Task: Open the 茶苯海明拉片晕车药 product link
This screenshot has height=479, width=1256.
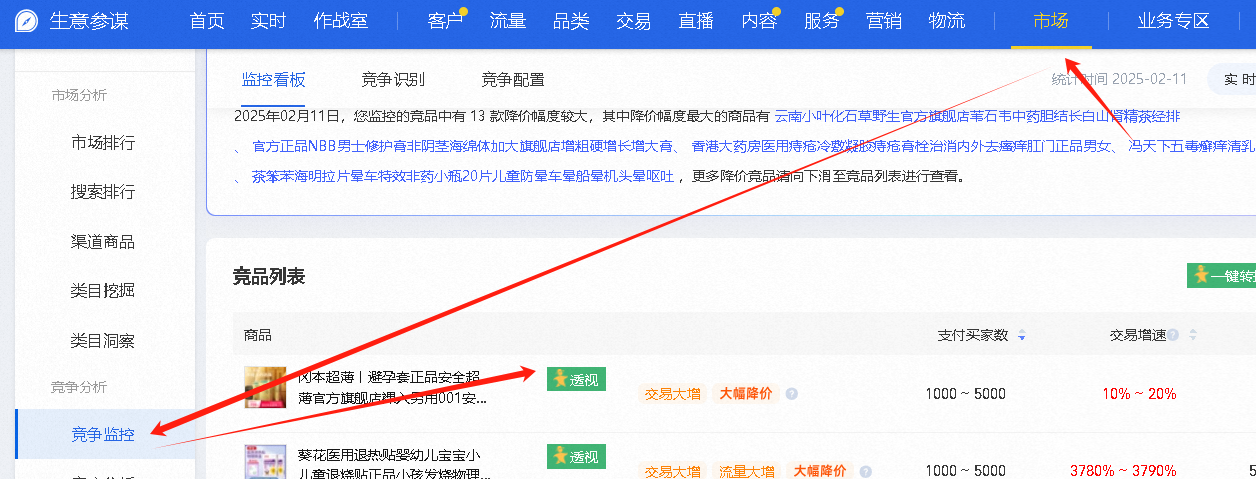Action: click(463, 177)
